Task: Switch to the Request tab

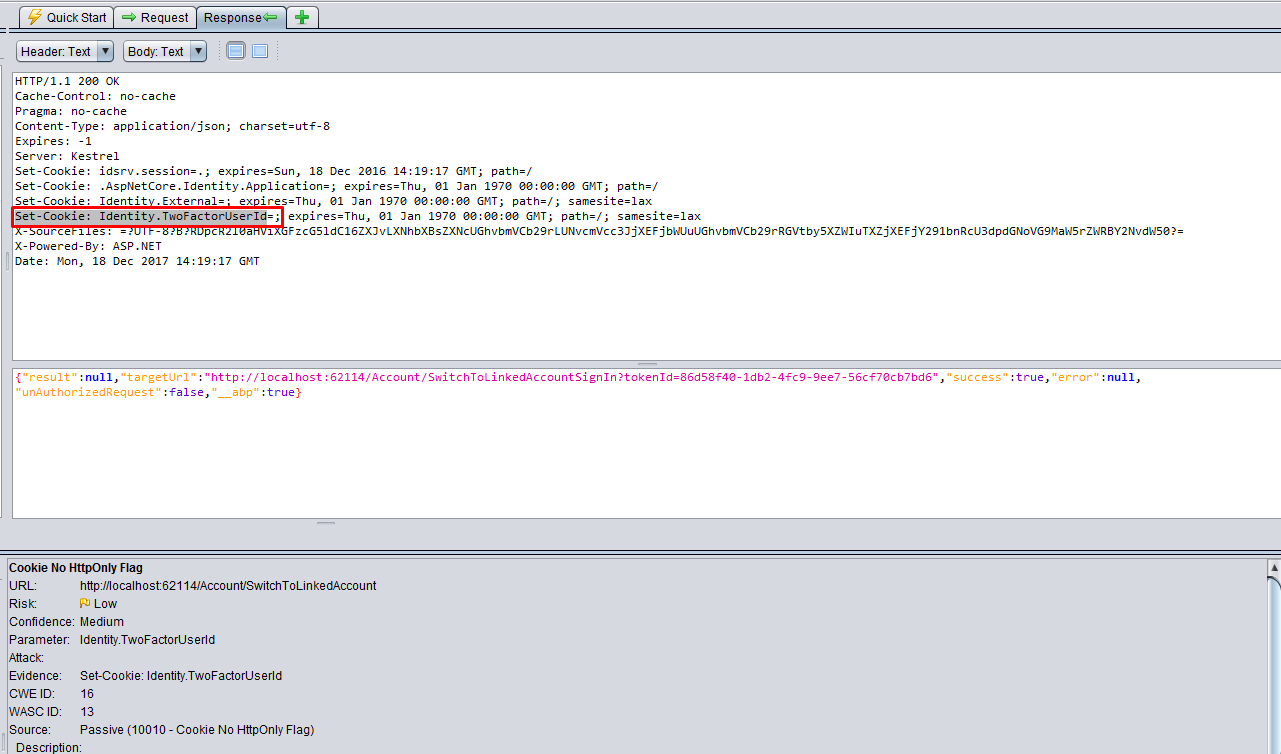Action: pos(155,17)
